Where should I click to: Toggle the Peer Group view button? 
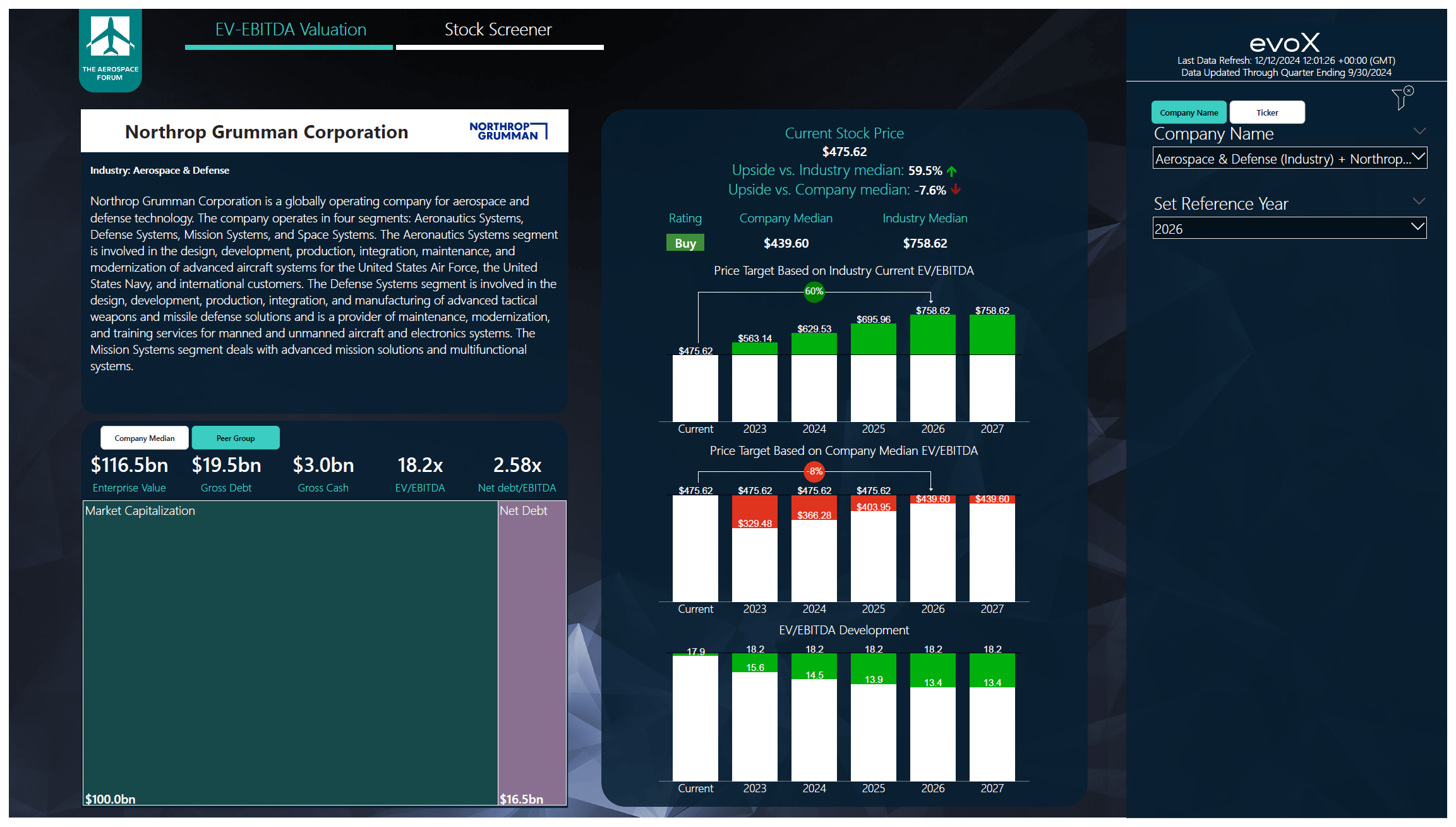(x=236, y=438)
